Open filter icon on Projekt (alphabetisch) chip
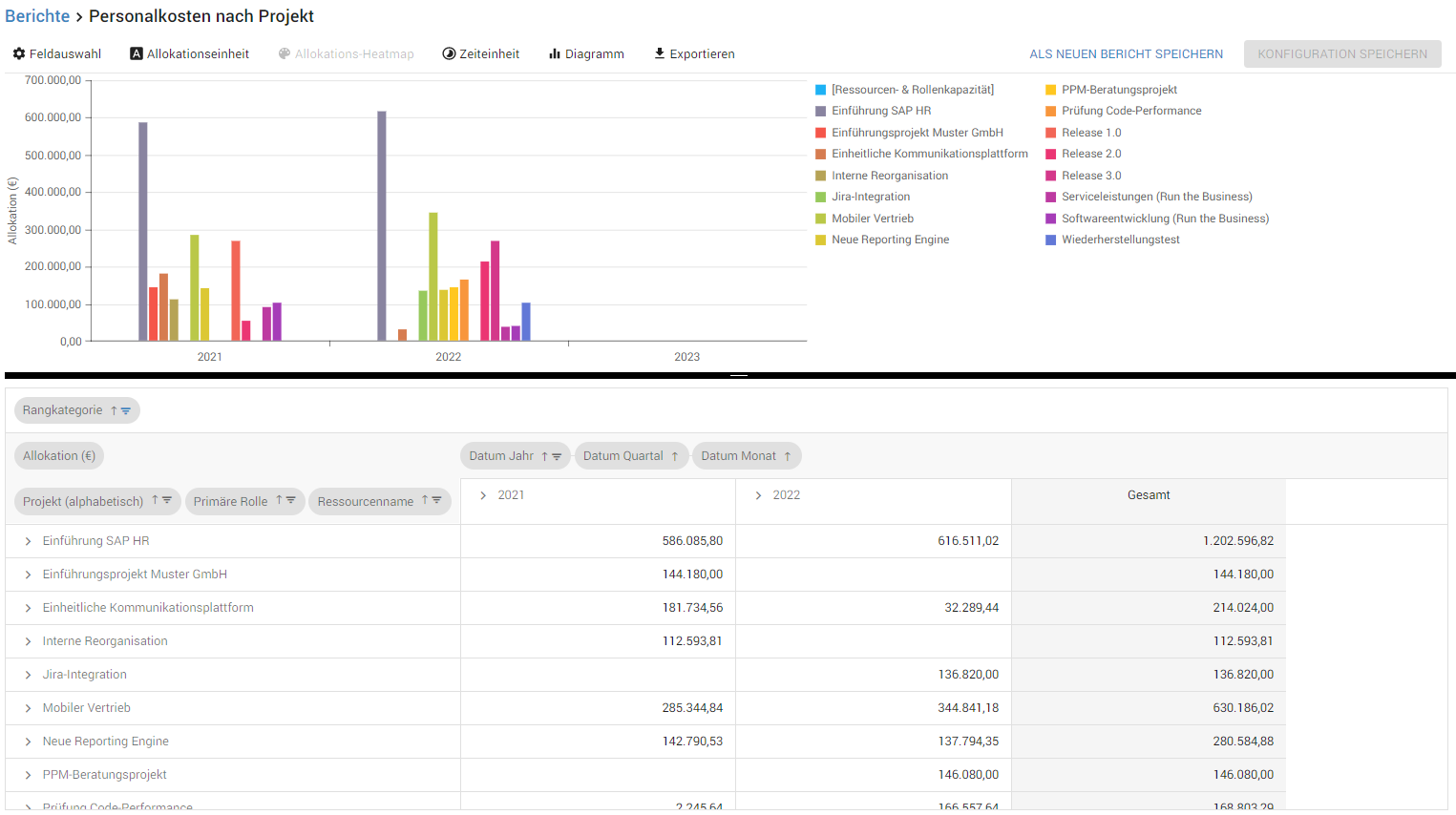Viewport: 1456px width, 815px height. click(x=167, y=500)
